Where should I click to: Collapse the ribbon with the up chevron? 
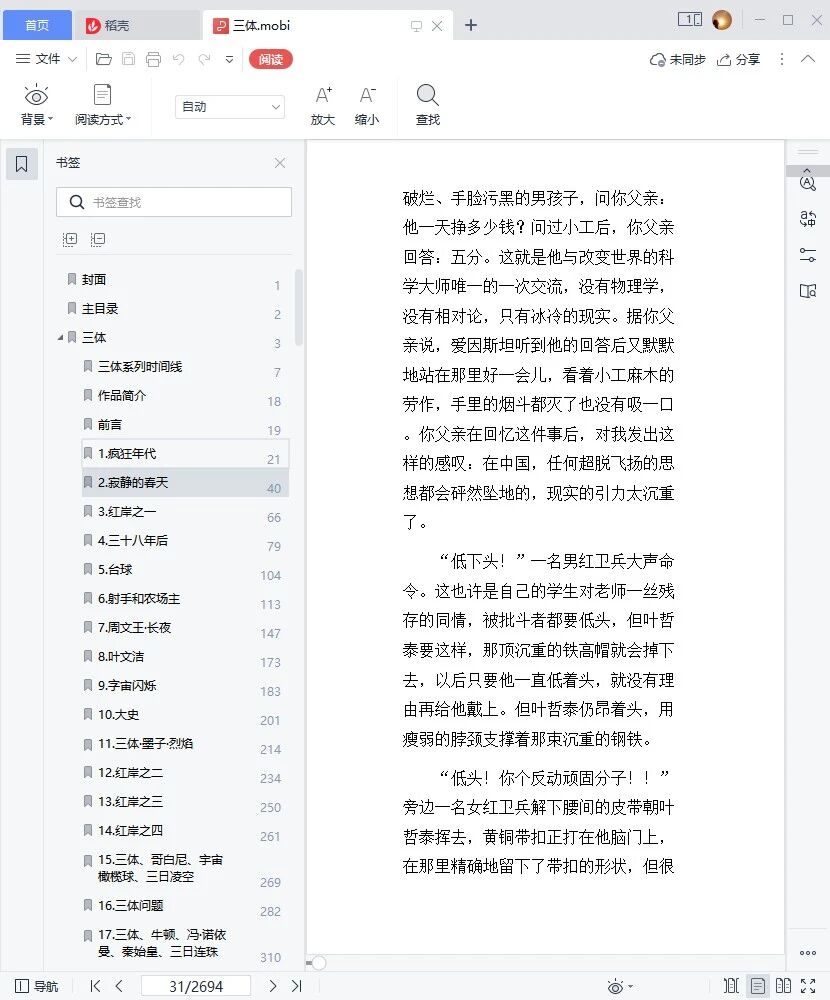808,59
